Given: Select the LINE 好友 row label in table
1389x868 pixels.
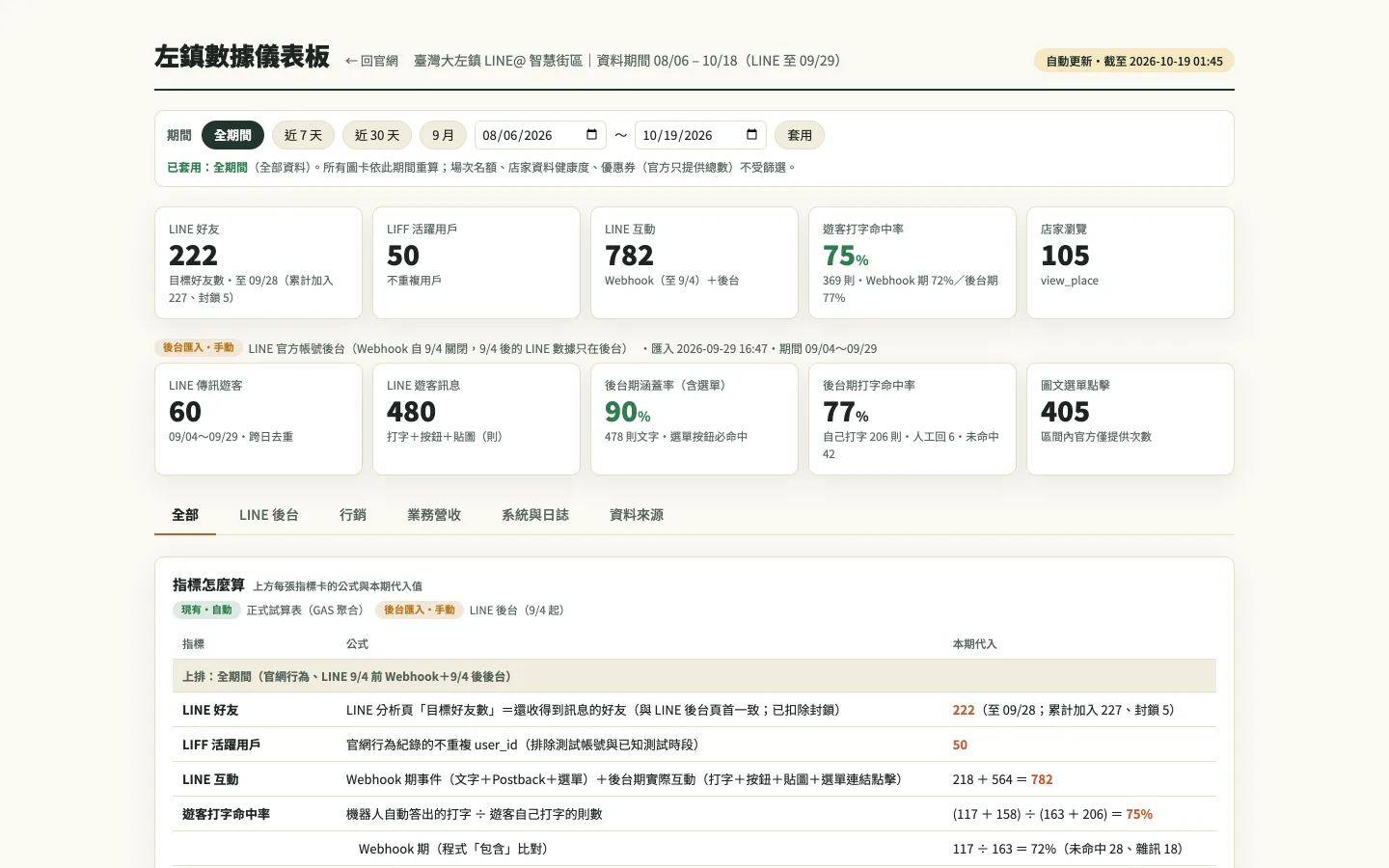Looking at the screenshot, I should 210,710.
